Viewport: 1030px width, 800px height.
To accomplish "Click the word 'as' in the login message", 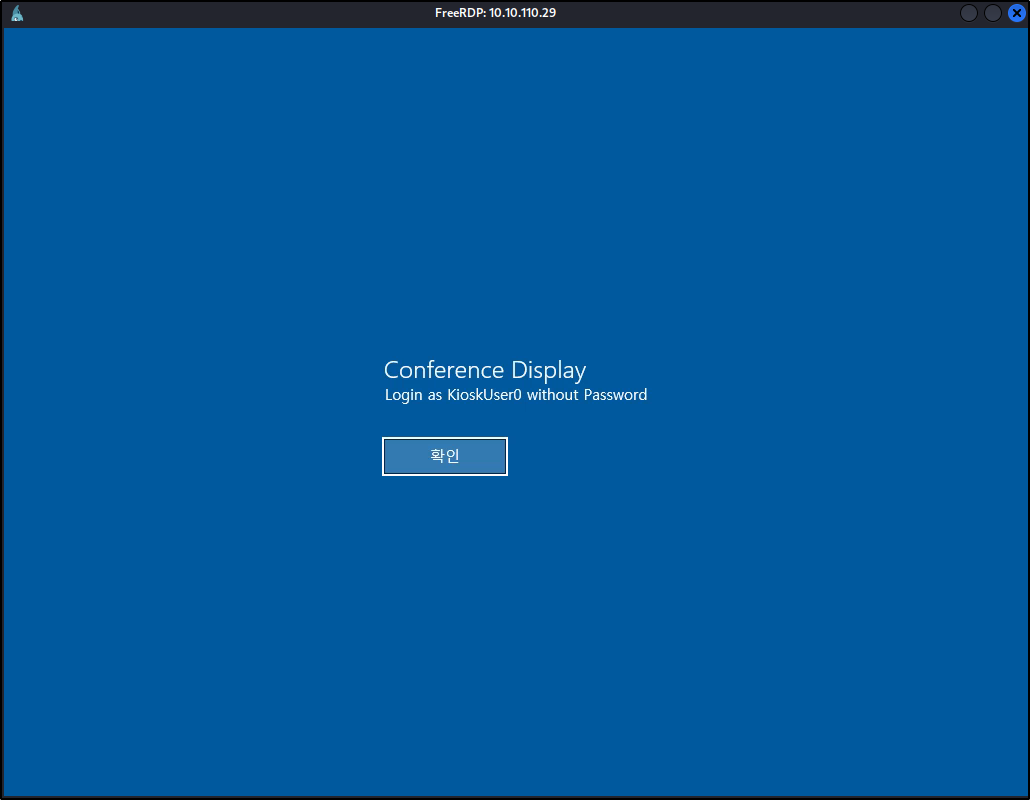I will [x=435, y=395].
